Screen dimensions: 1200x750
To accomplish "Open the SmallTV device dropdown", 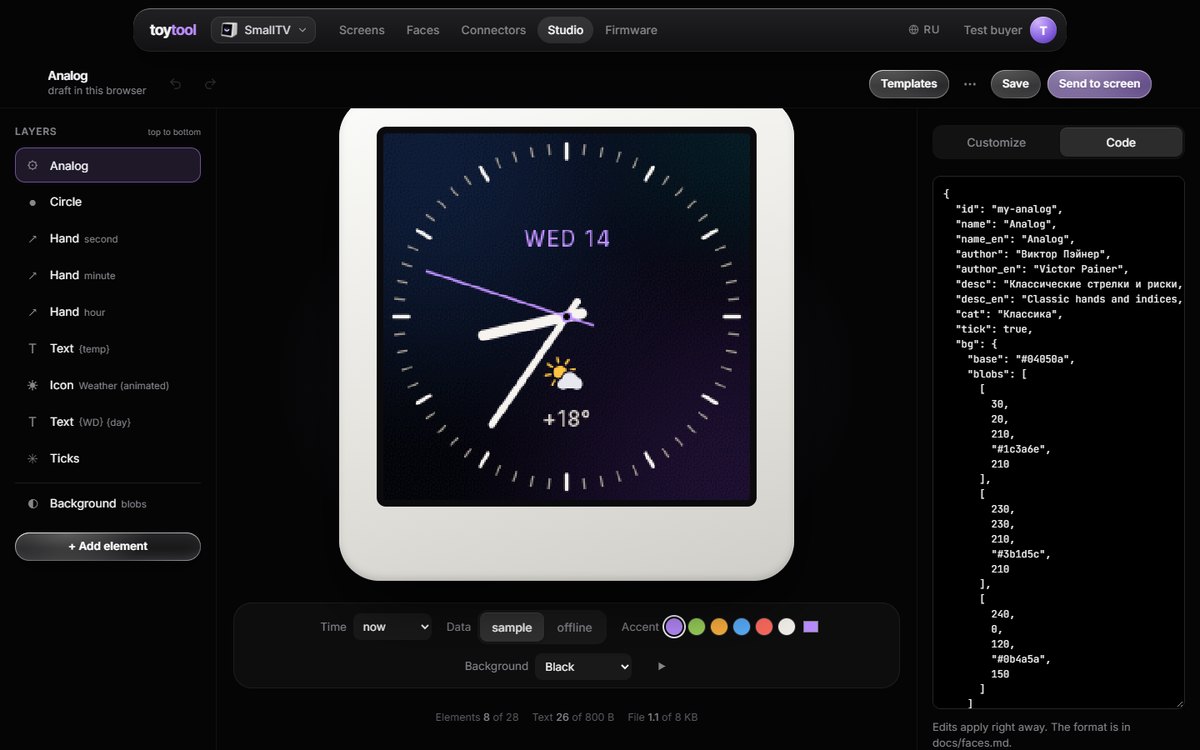I will click(x=263, y=30).
